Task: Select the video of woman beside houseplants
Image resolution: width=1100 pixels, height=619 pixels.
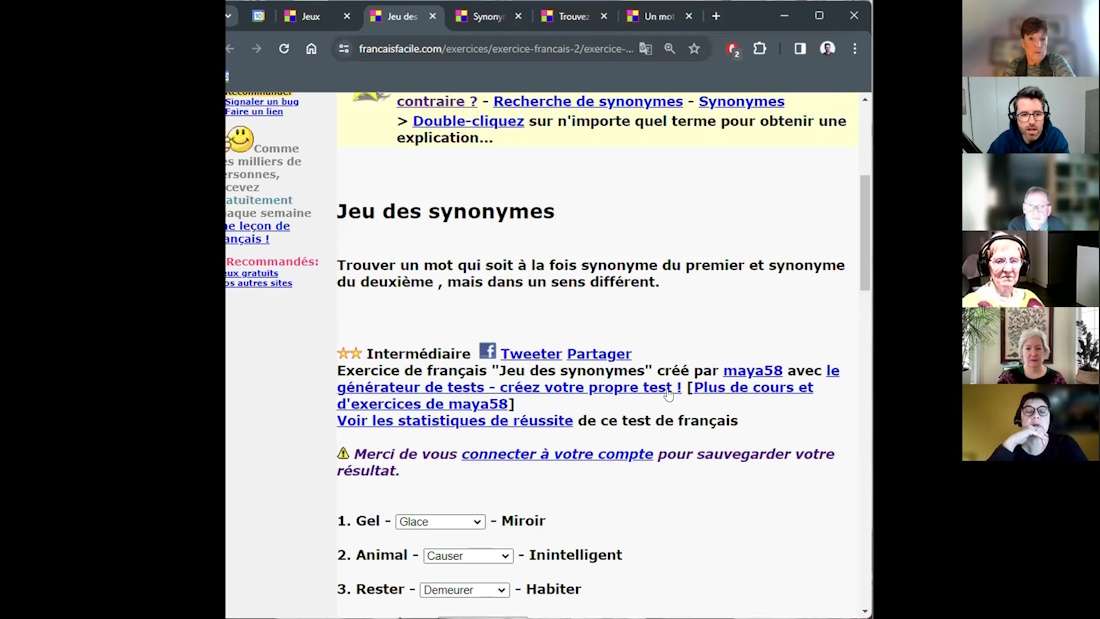Action: [1031, 346]
